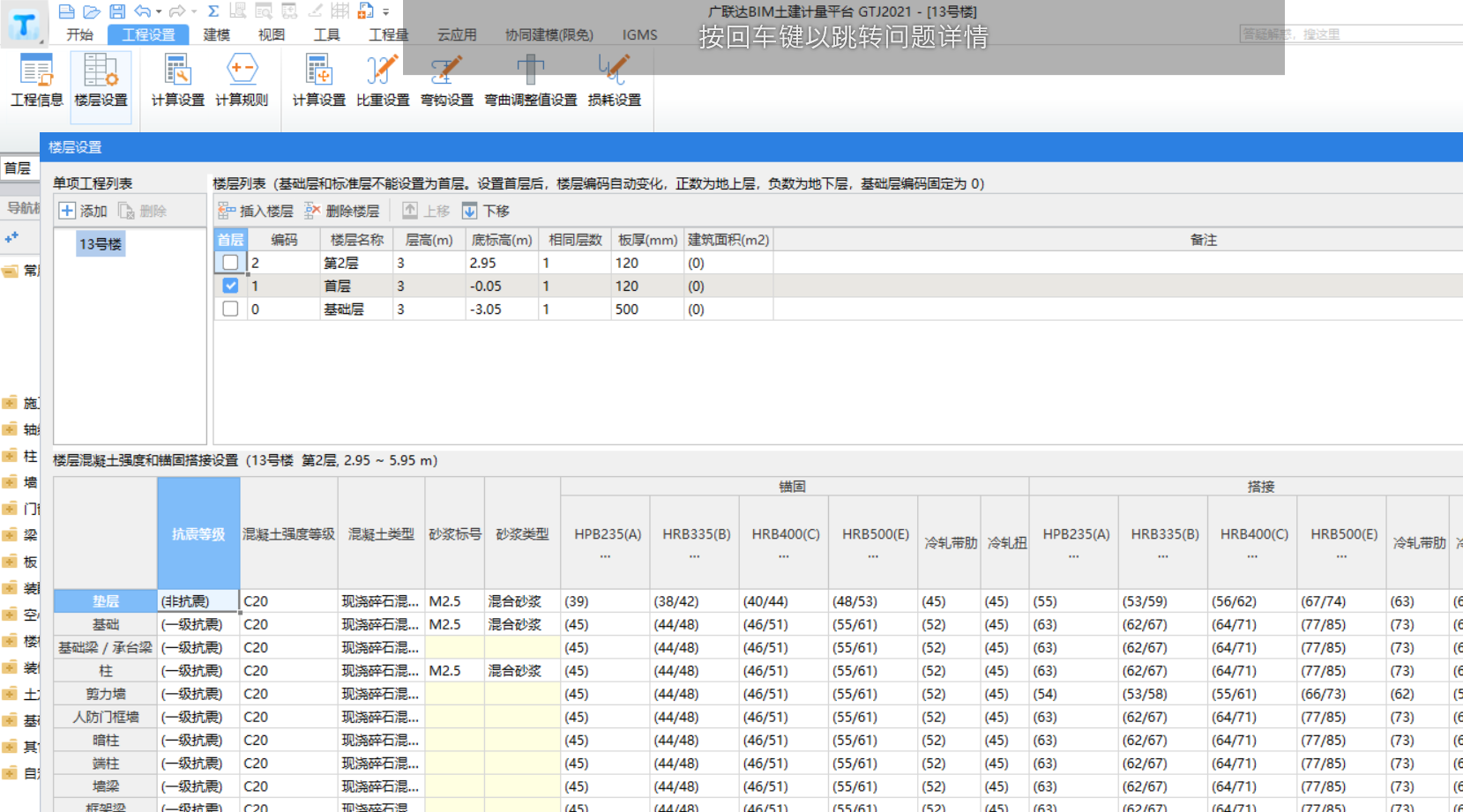
Task: Click the New file icon in quick access toolbar
Action: [66, 11]
